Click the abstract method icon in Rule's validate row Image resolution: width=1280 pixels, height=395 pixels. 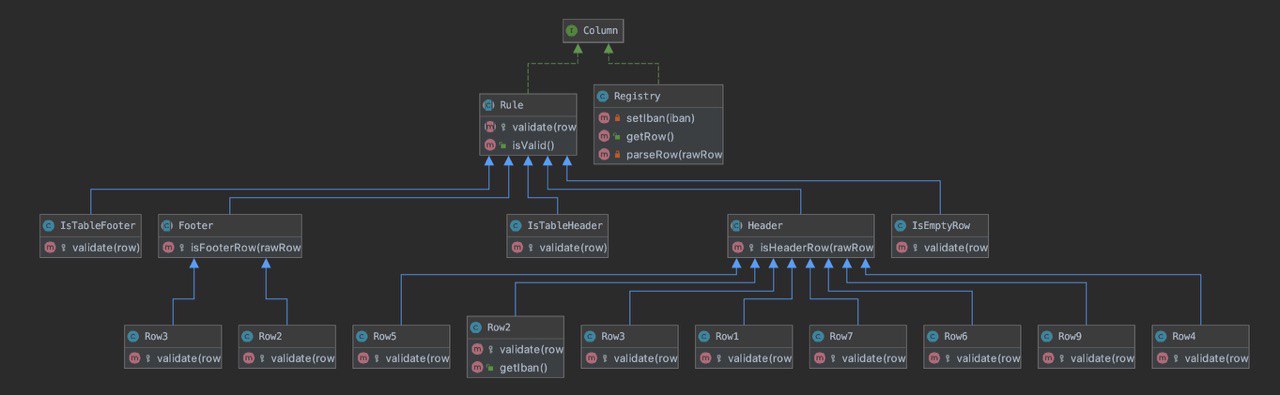[x=489, y=127]
